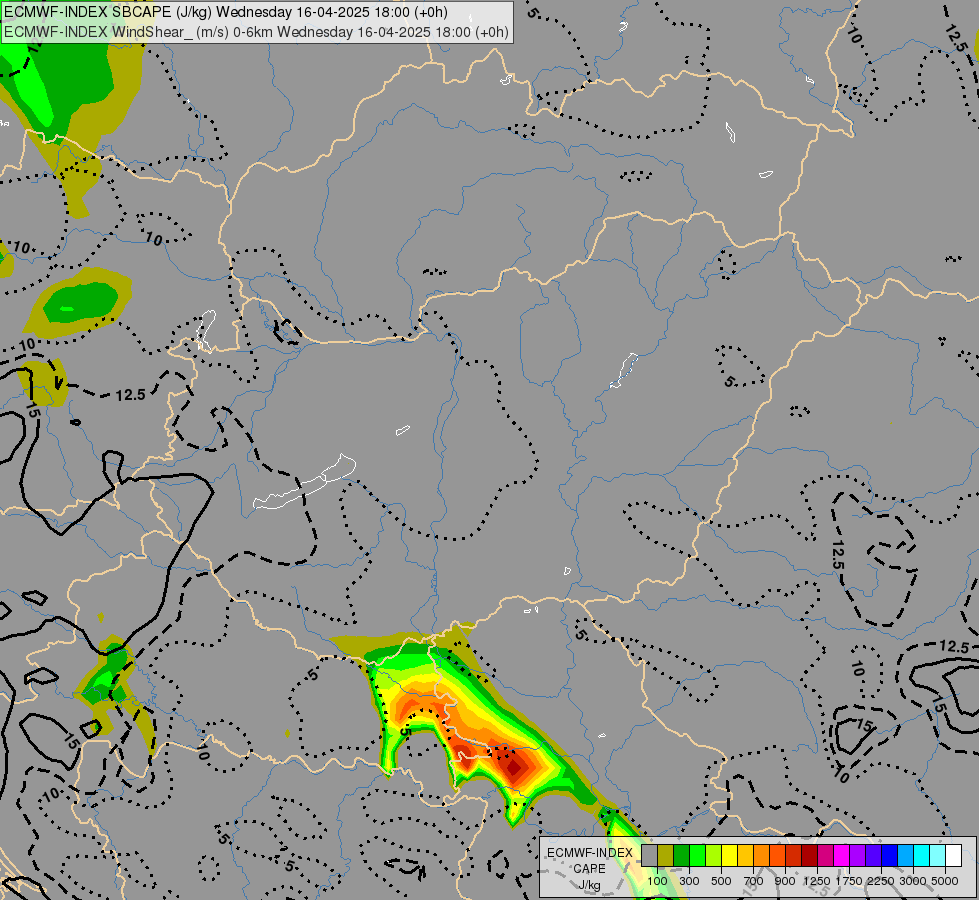Click the legend value 700
Viewport: 979px width, 900px height.
754,881
